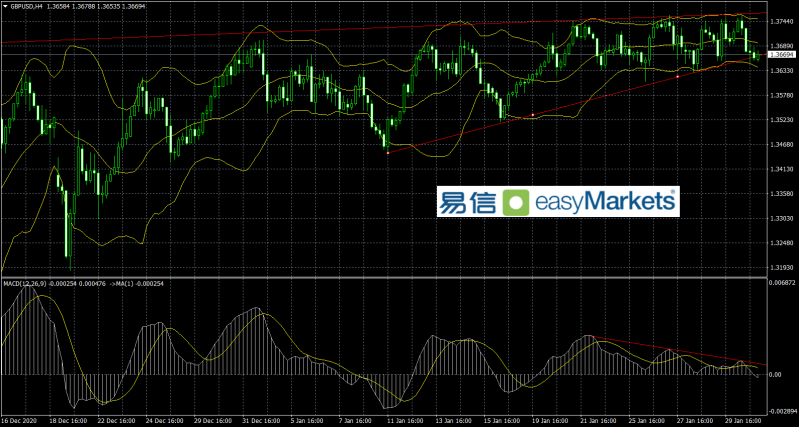Click the 1.33030 price axis label
This screenshot has height=427, width=799.
[x=782, y=219]
